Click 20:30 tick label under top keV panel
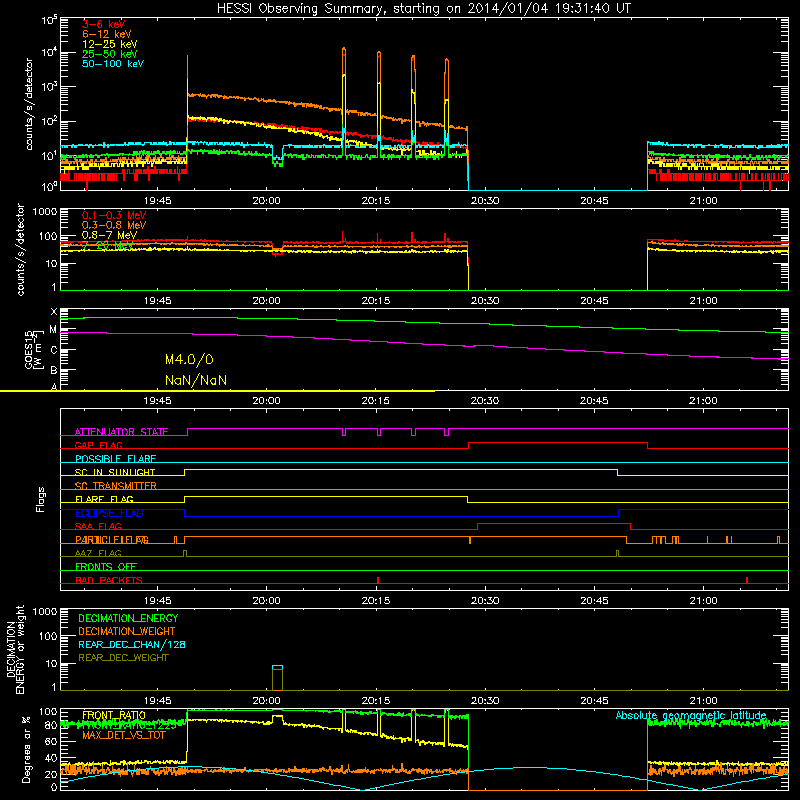The width and height of the screenshot is (800, 800). tap(485, 201)
